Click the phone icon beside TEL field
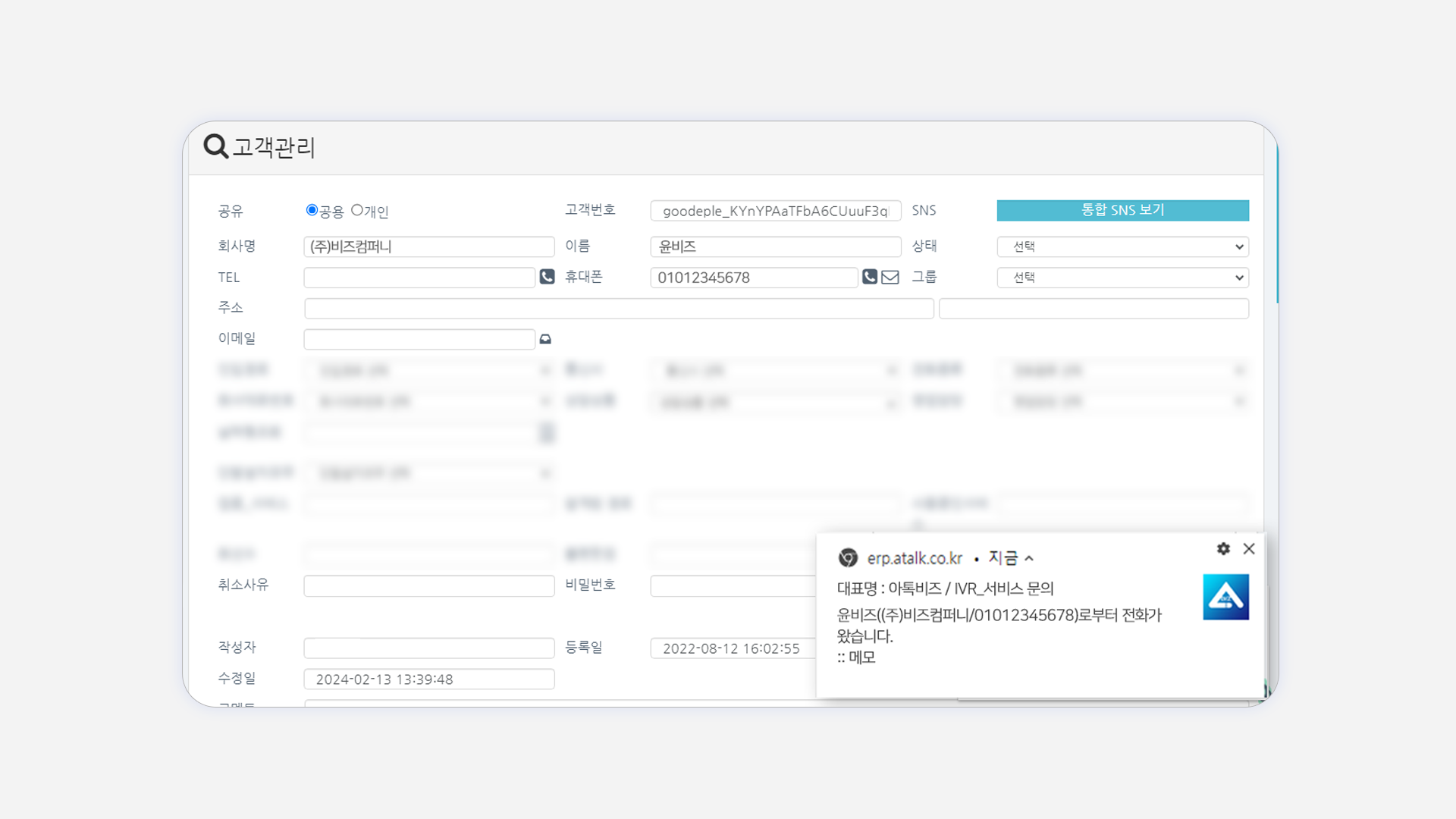This screenshot has width=1456, height=819. tap(547, 277)
